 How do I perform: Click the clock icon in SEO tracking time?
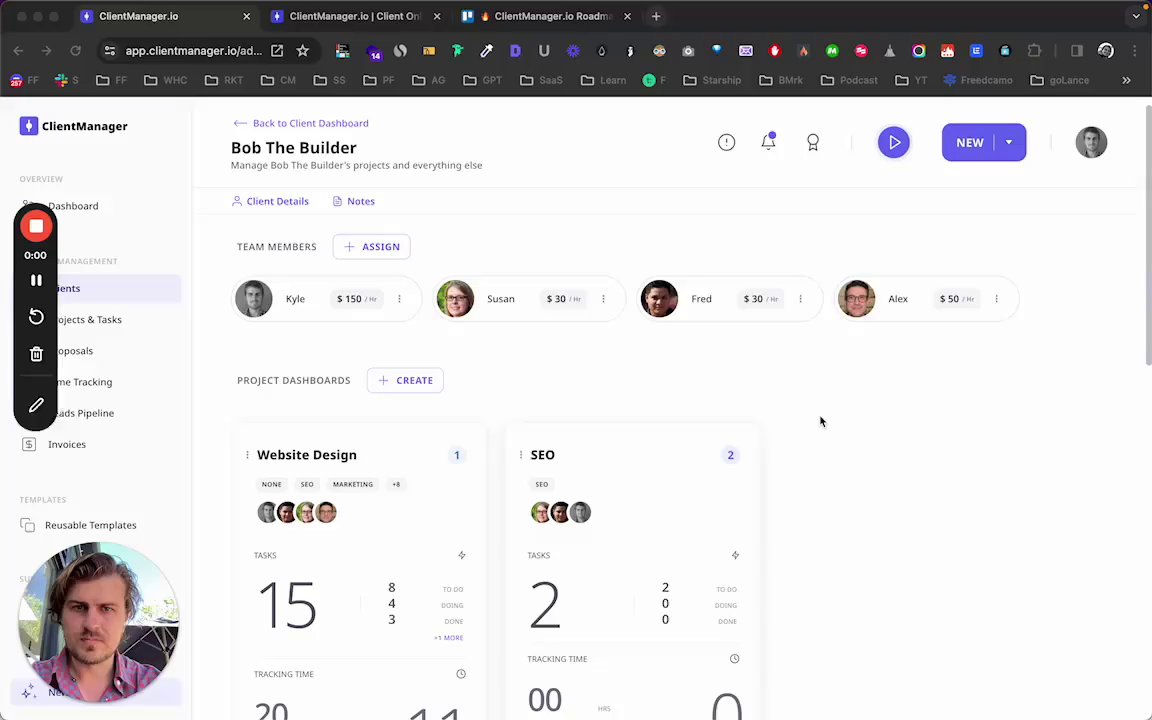734,659
